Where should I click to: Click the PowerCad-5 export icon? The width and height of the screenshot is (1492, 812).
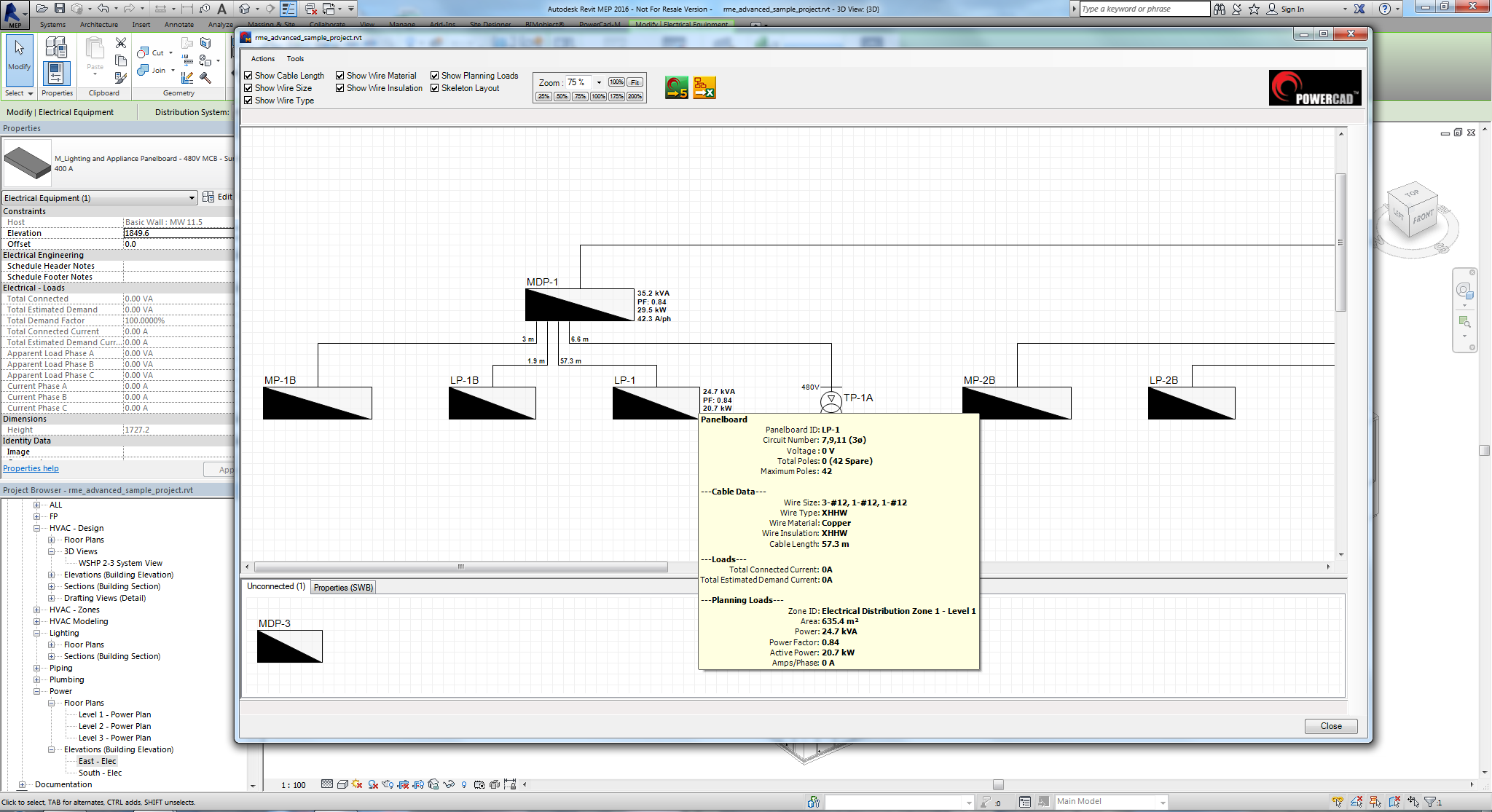[676, 88]
